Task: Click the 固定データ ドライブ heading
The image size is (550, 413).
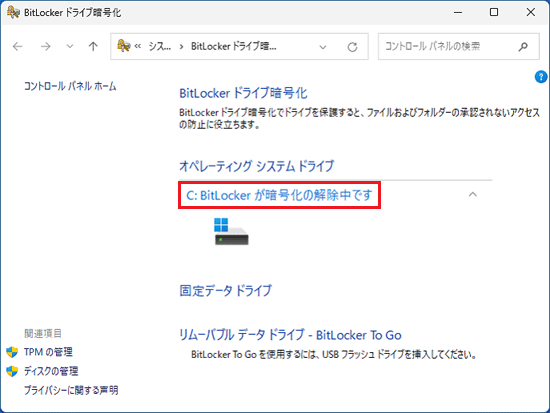Action: 226,291
